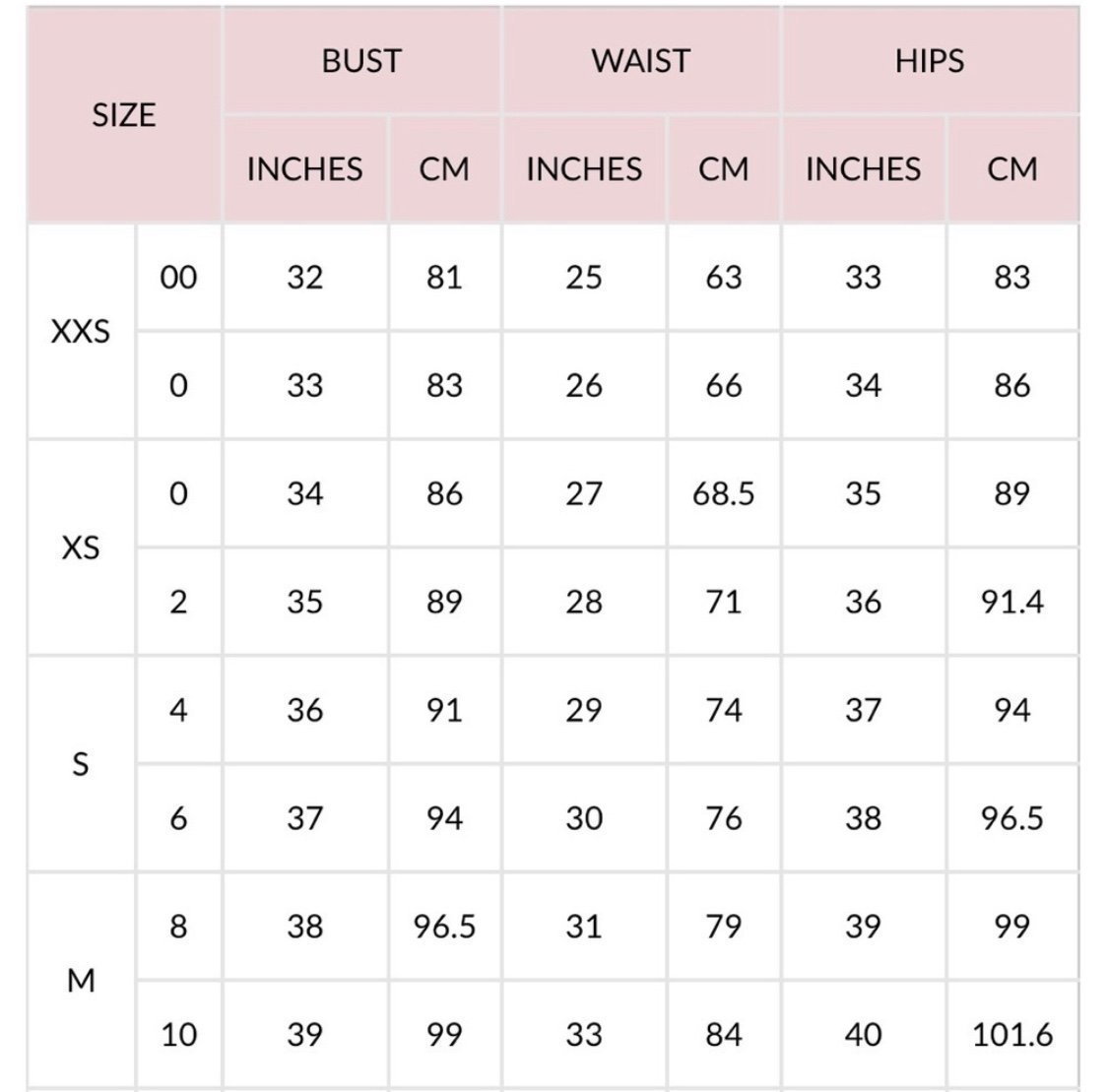Select the numeric size 10 cell
Viewport: 1108px width, 1092px height.
point(179,1035)
